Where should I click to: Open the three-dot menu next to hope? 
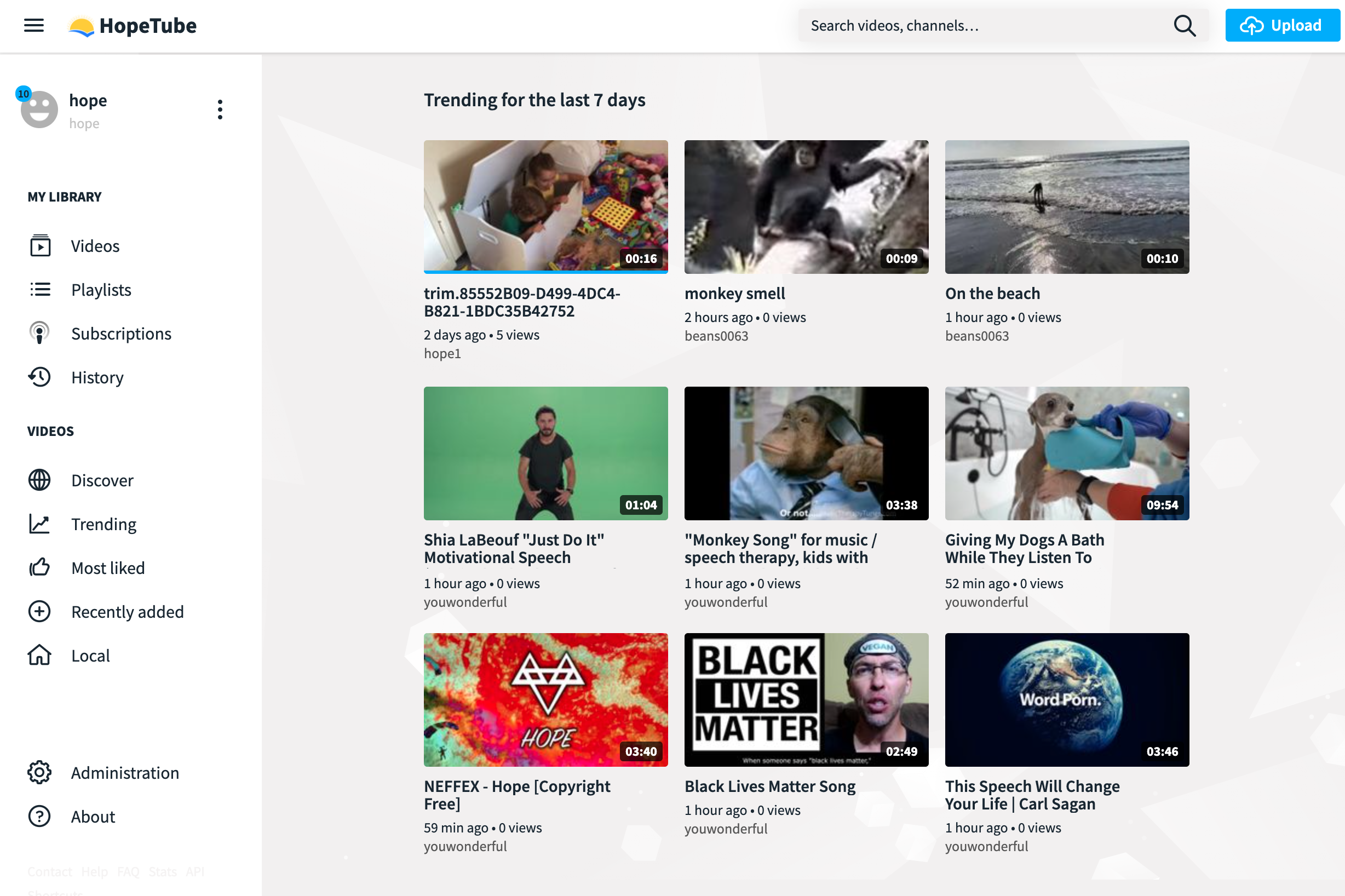220,109
